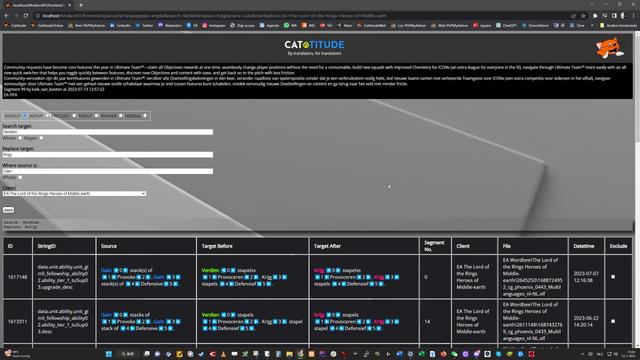
Task: Select the fifth language pair radio option
Action: [120, 116]
